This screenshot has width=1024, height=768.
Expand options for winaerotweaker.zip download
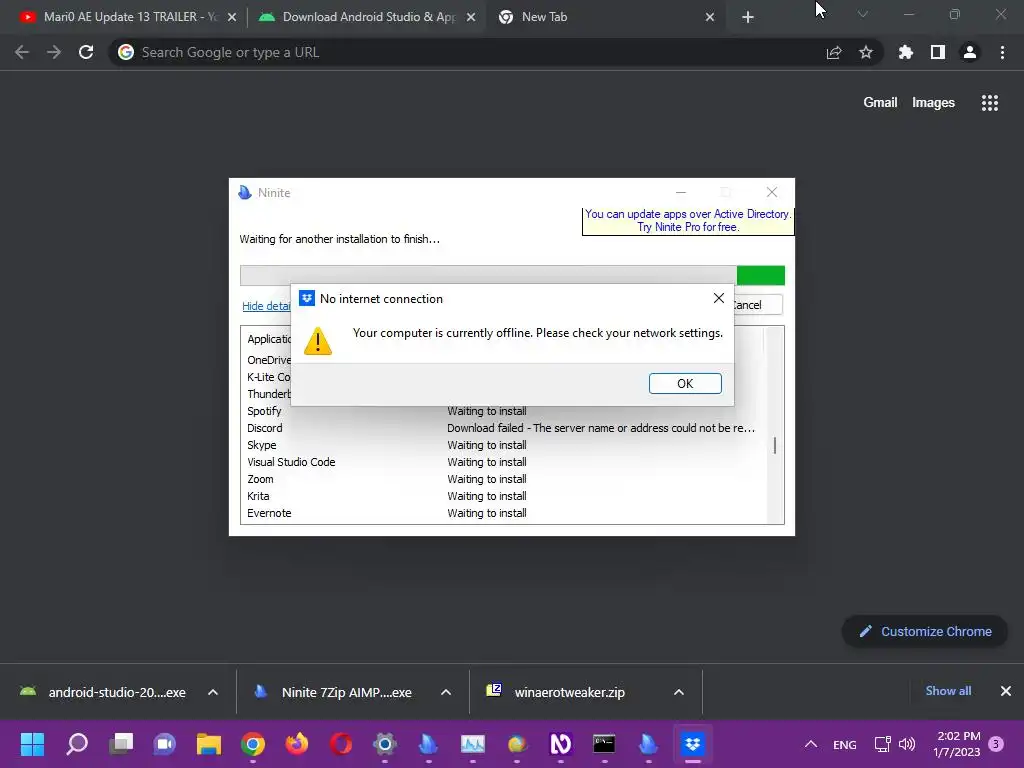coord(679,692)
